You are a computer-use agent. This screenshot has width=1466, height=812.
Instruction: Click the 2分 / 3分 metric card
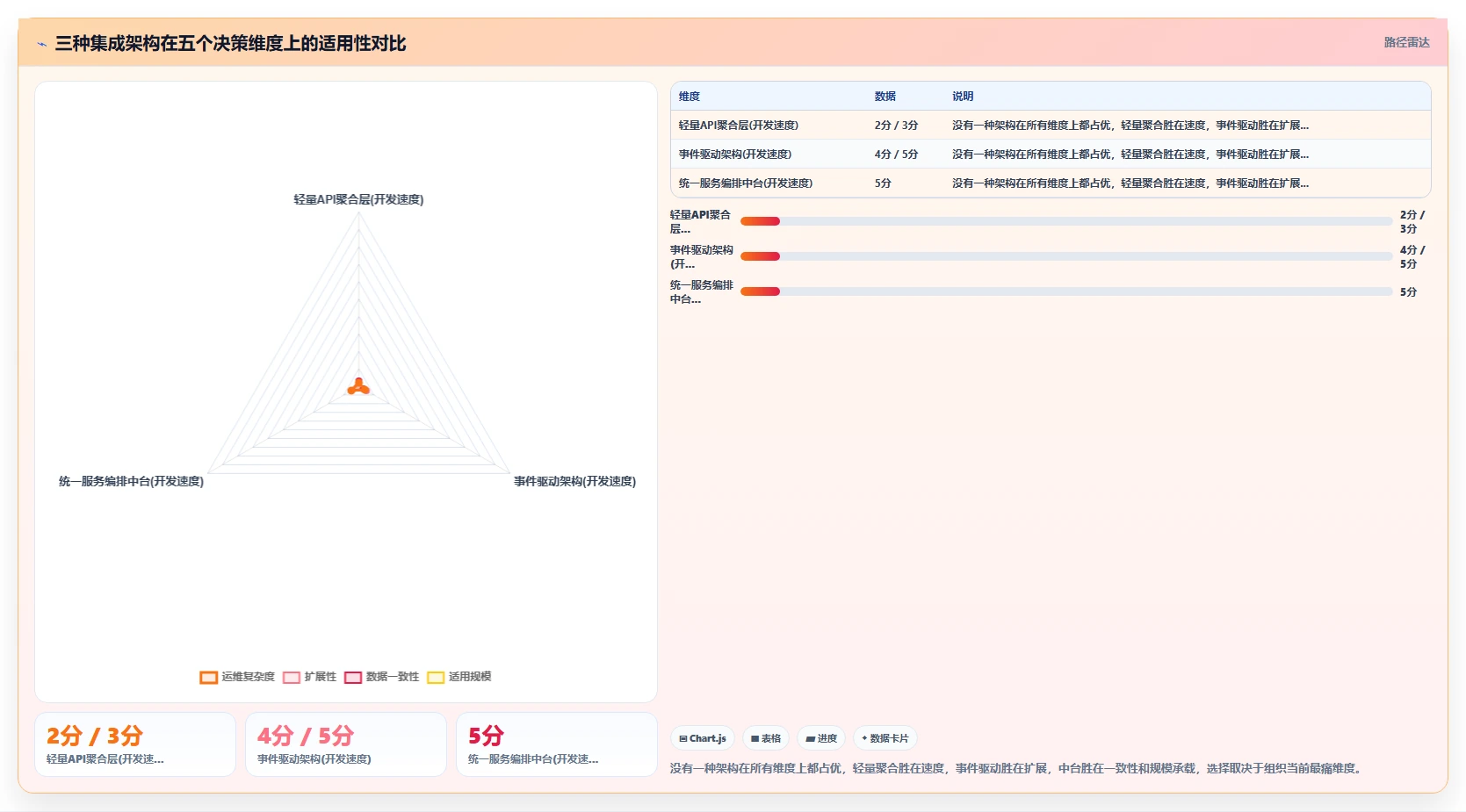tap(135, 744)
